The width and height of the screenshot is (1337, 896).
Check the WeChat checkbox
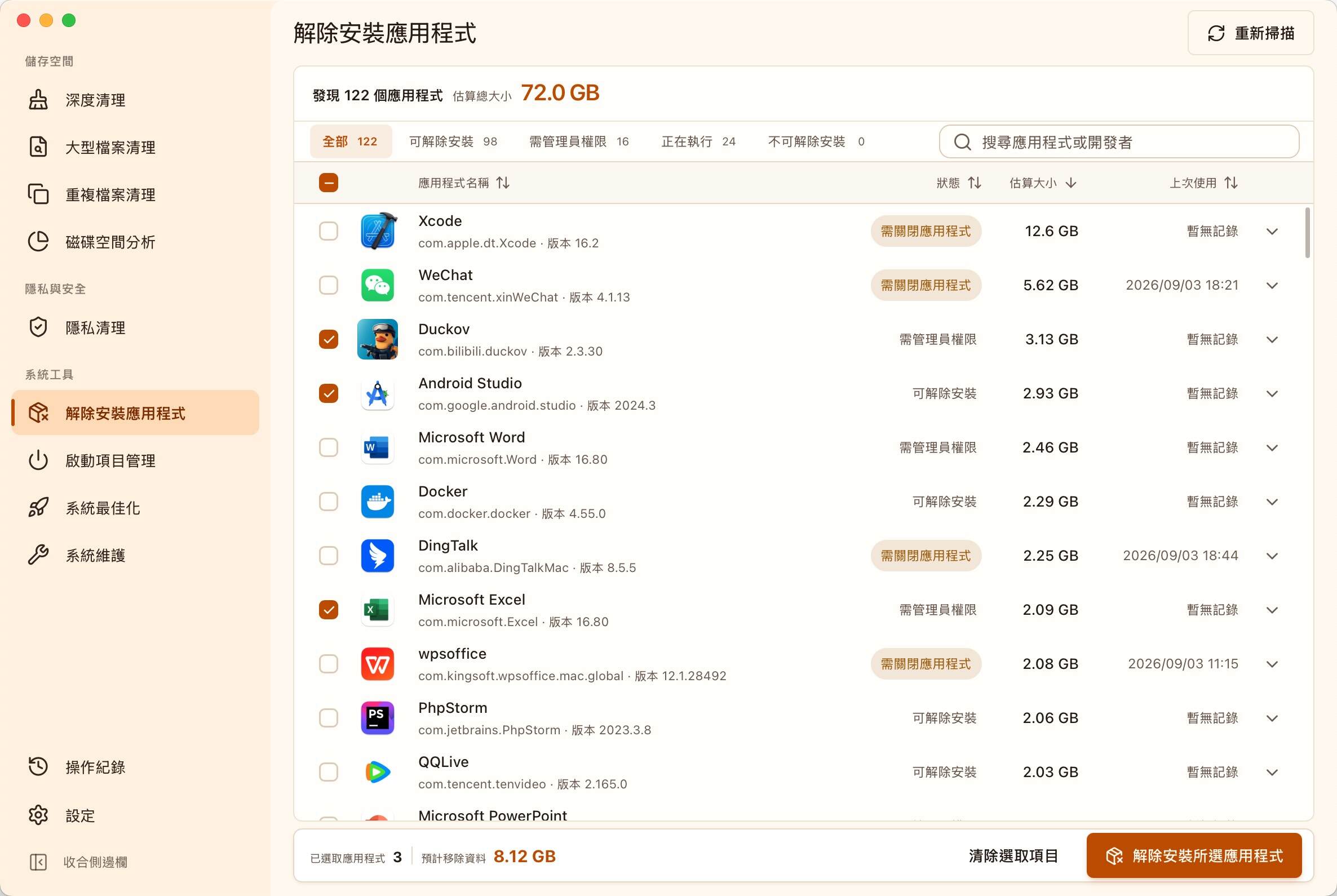click(x=329, y=285)
